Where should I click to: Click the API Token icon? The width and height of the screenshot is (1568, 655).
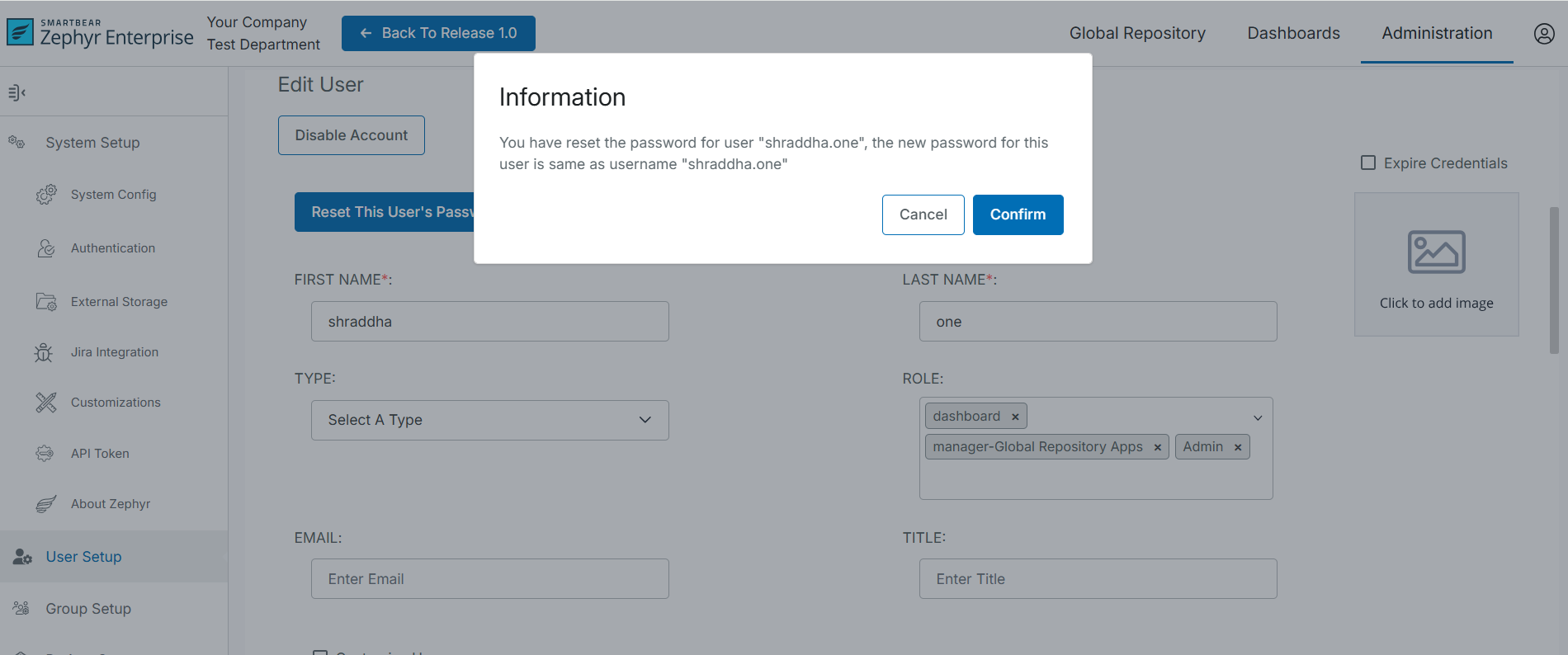point(45,454)
